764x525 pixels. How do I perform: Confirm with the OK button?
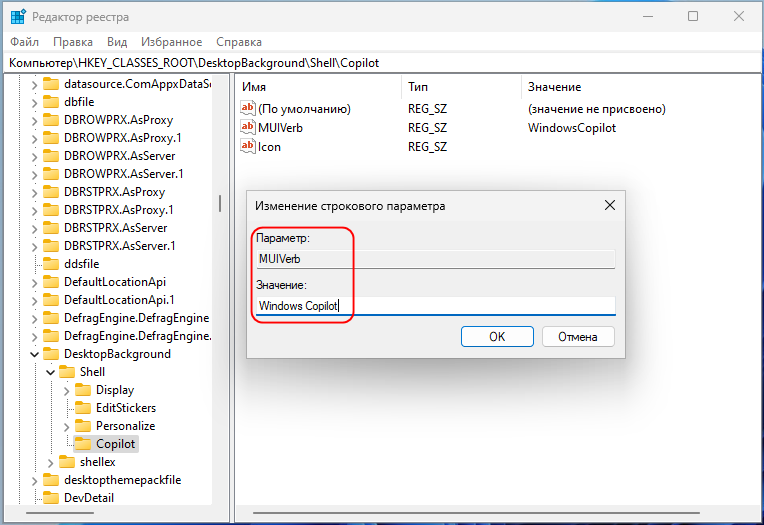click(x=497, y=336)
